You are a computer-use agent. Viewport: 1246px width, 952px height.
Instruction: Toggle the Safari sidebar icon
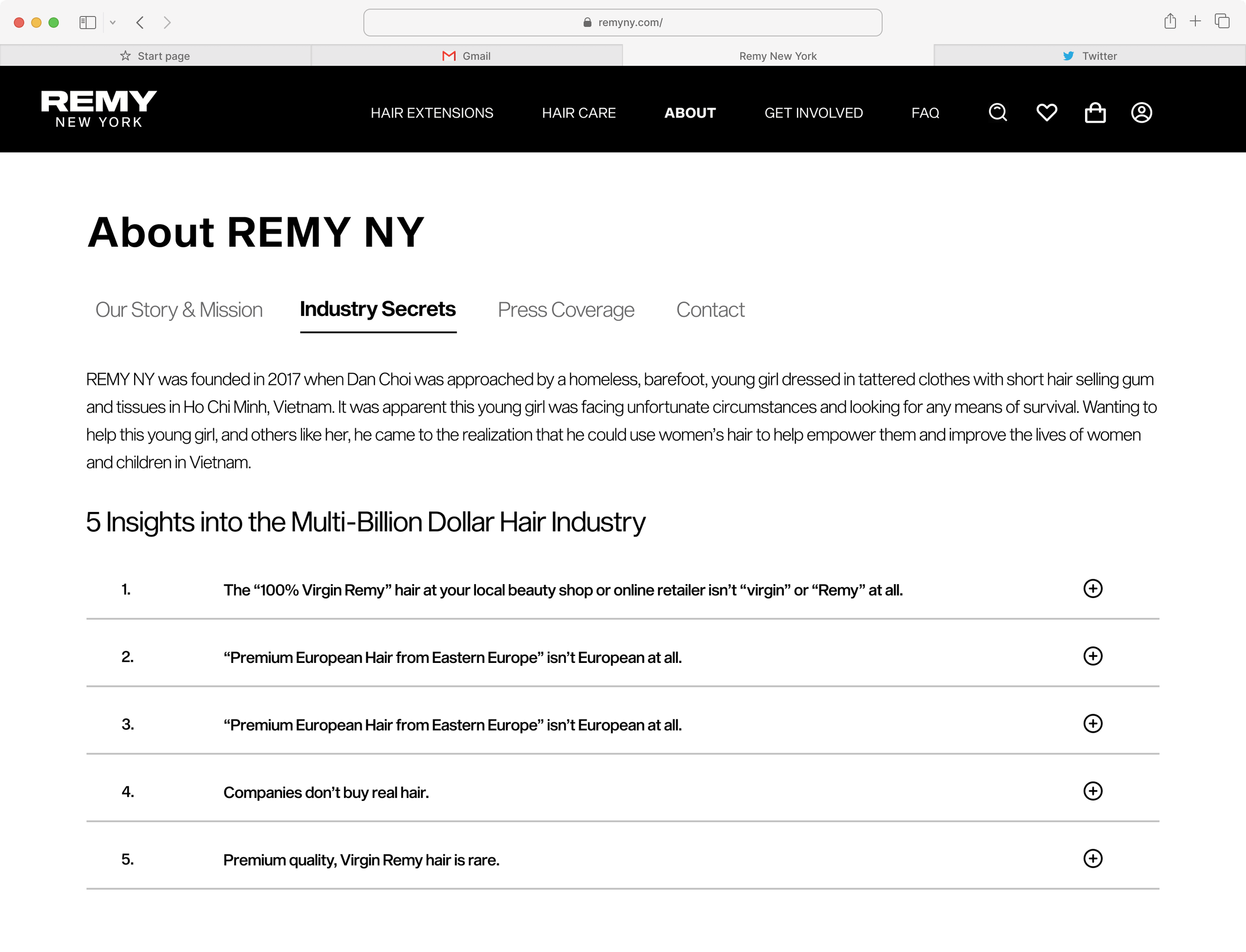[x=87, y=22]
